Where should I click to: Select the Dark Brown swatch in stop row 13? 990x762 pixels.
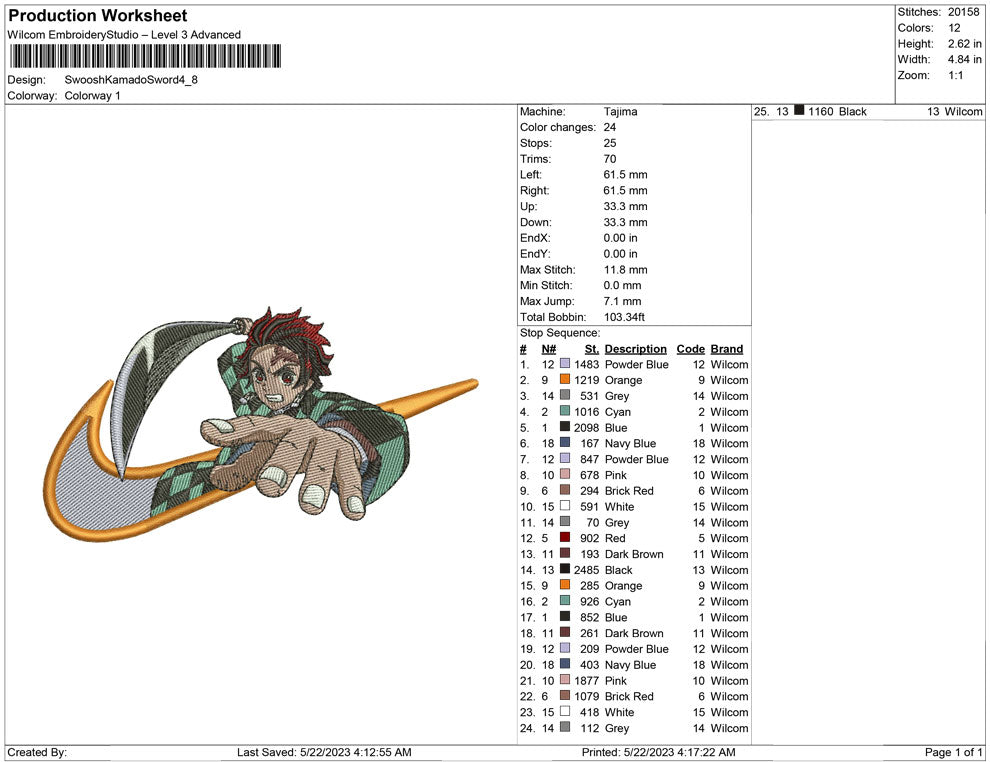click(x=564, y=553)
